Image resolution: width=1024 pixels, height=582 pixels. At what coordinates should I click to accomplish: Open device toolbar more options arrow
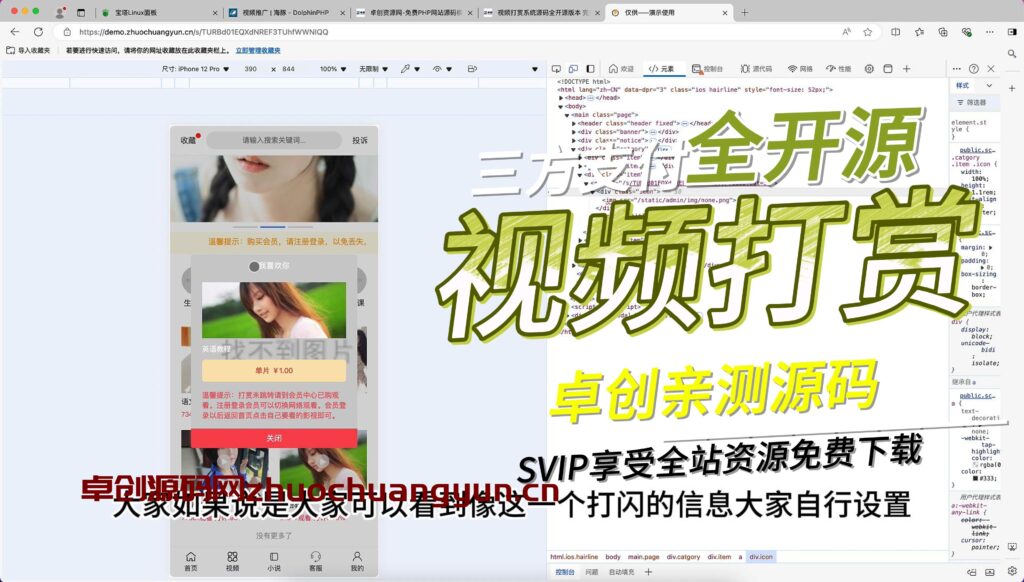click(535, 69)
